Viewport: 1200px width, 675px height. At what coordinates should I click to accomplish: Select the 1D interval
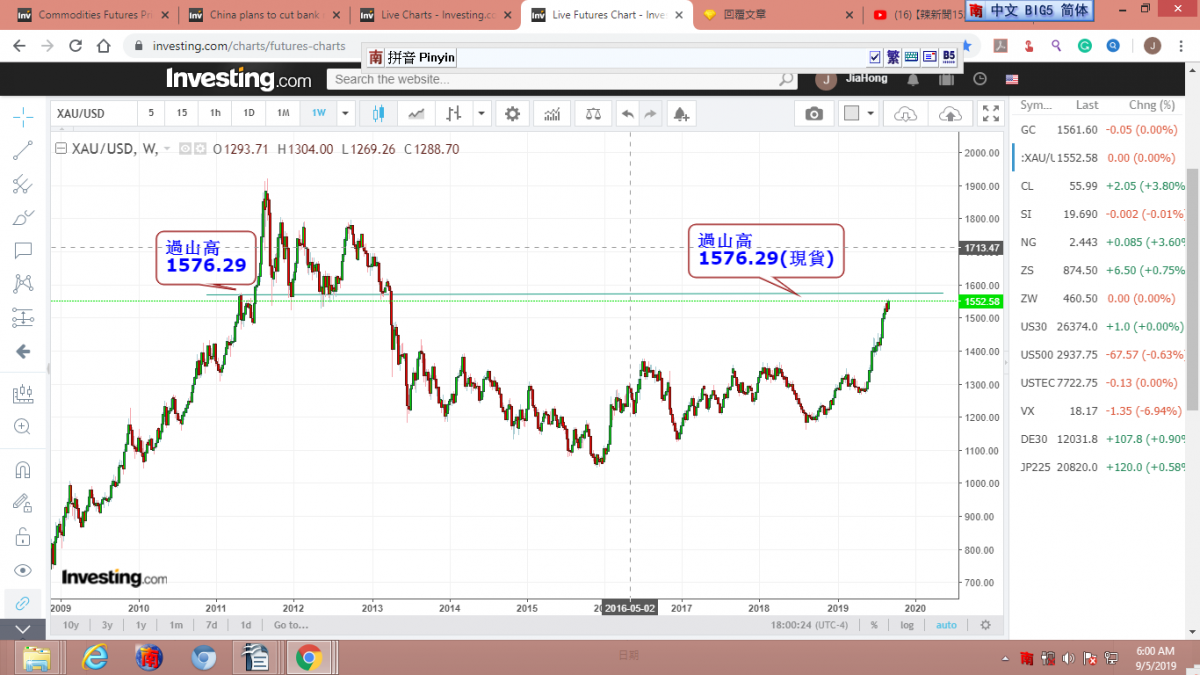pos(249,113)
